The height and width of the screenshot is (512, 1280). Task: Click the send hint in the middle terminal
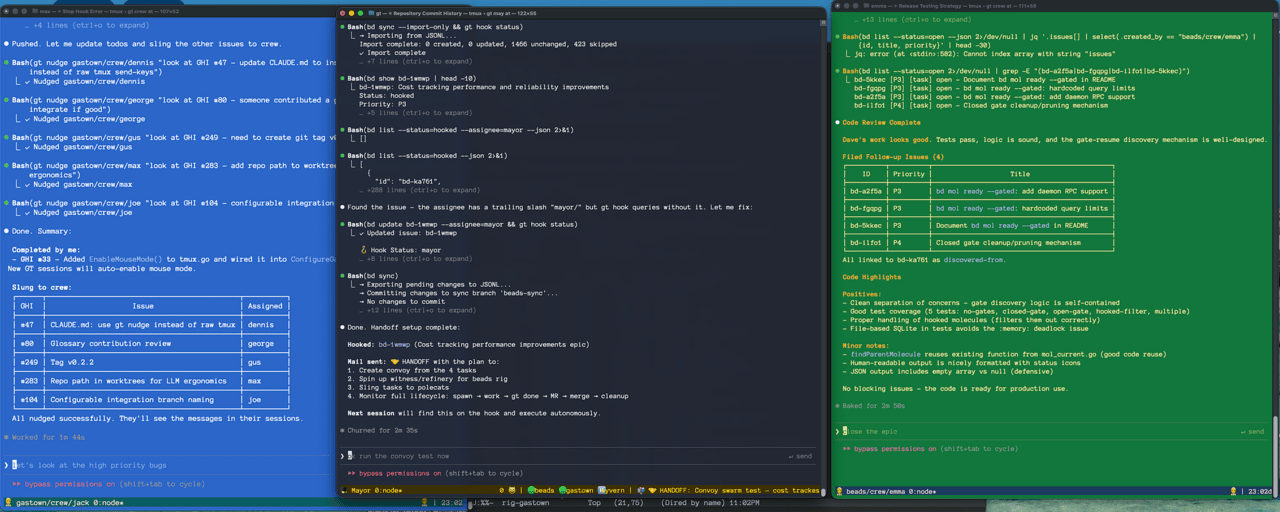coord(800,456)
